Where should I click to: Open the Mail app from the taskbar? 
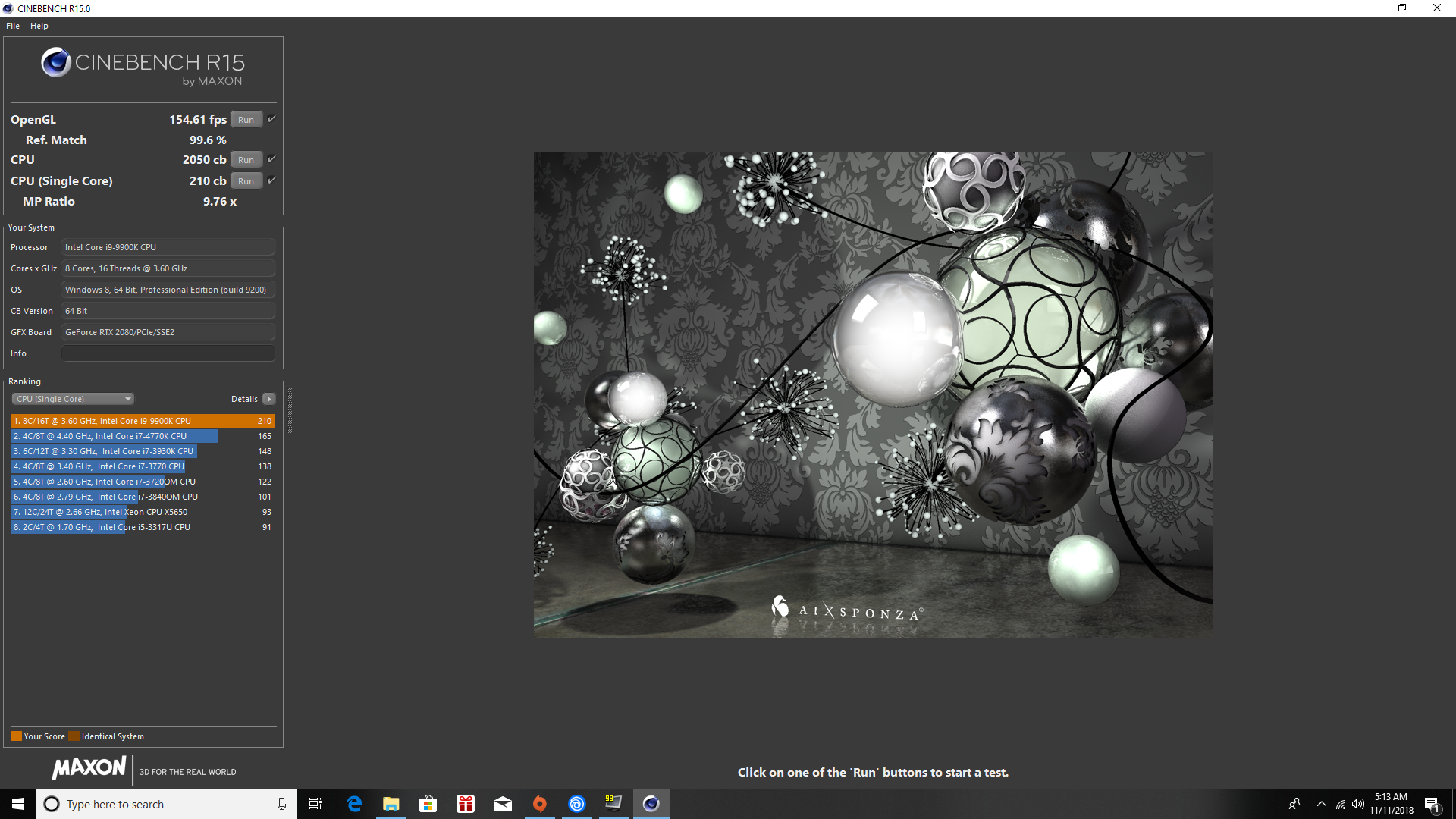(x=503, y=804)
